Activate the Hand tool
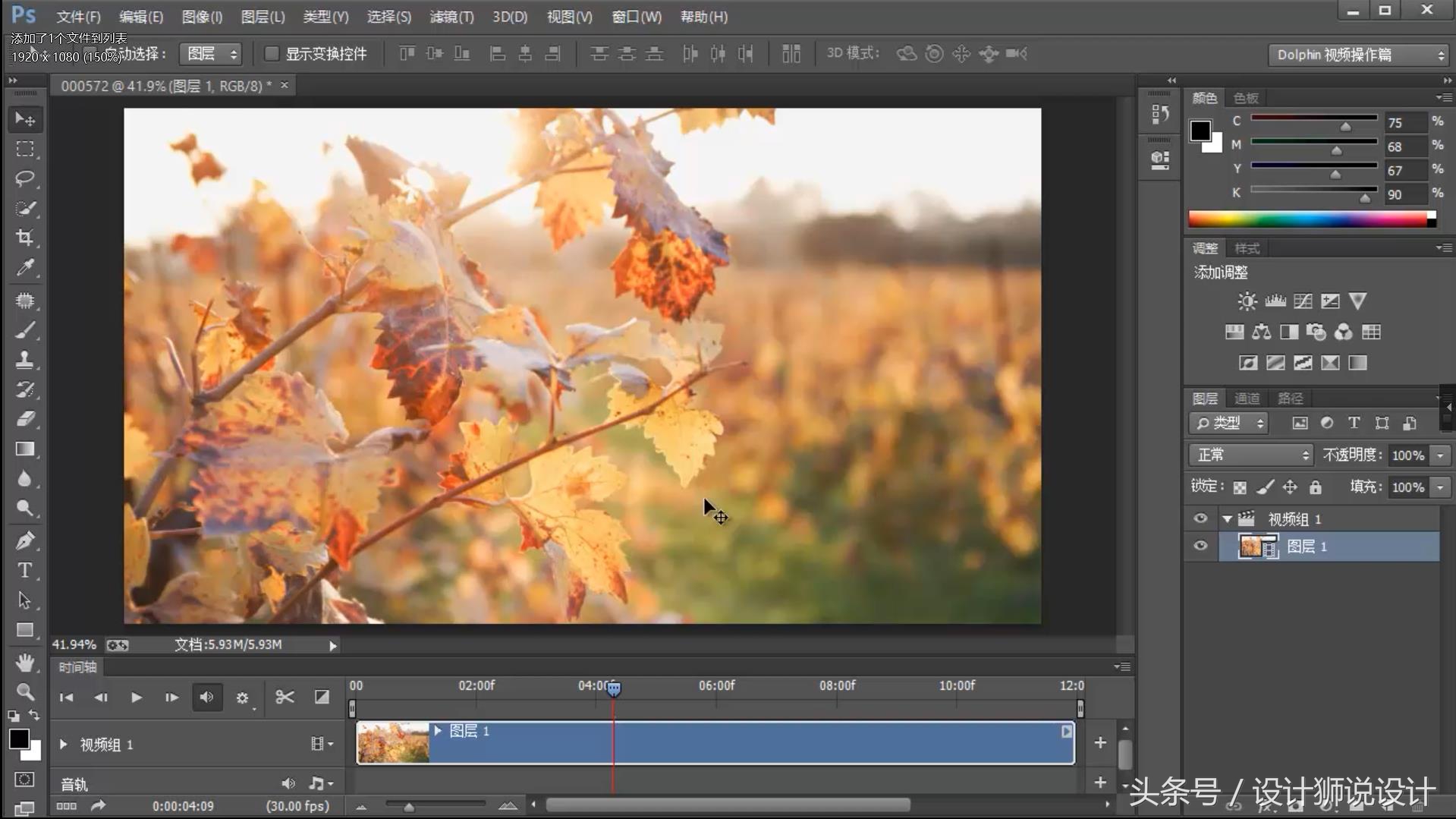This screenshot has height=819, width=1456. (x=25, y=663)
